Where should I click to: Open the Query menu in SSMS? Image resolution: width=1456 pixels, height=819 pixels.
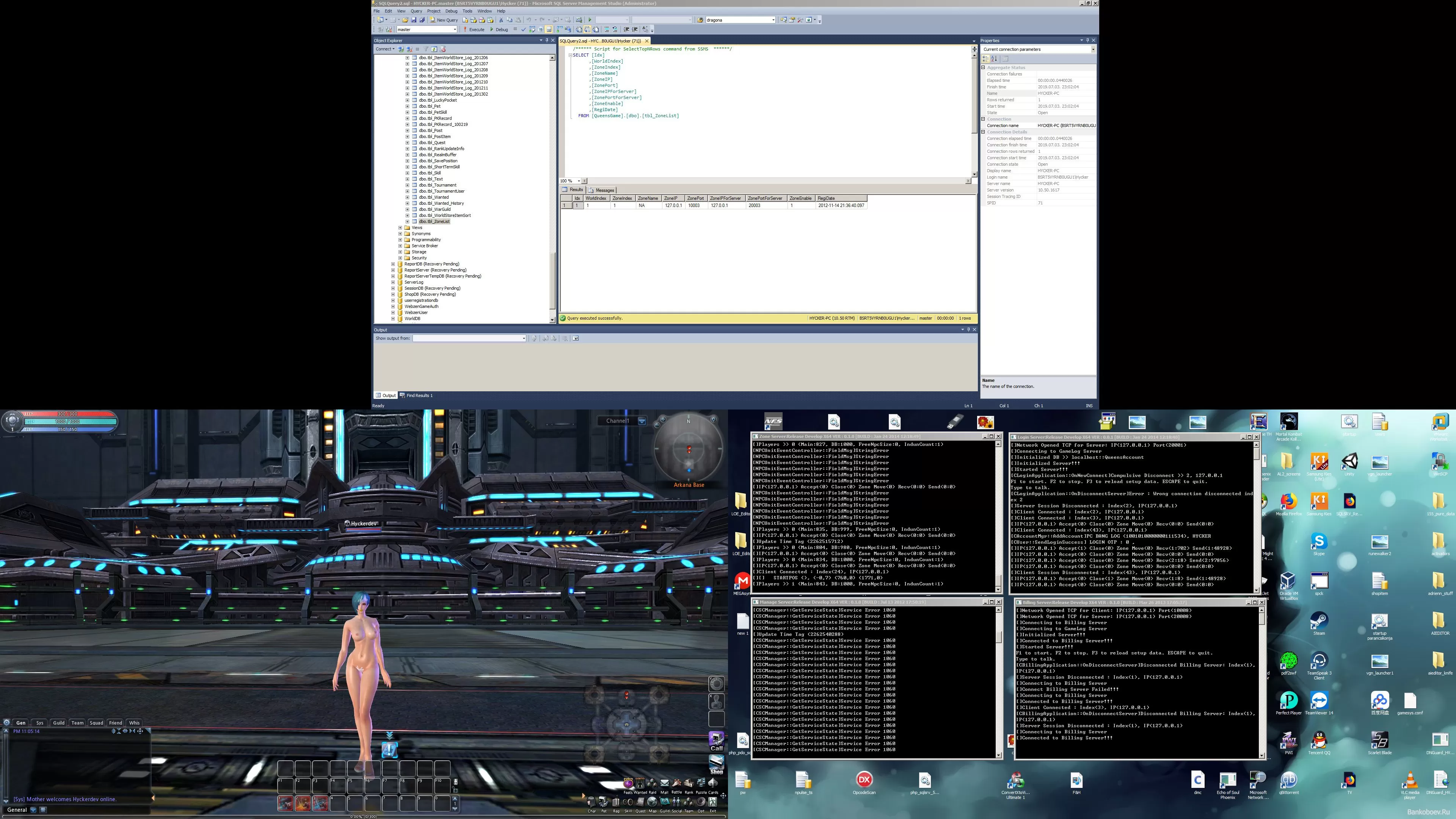[x=417, y=11]
